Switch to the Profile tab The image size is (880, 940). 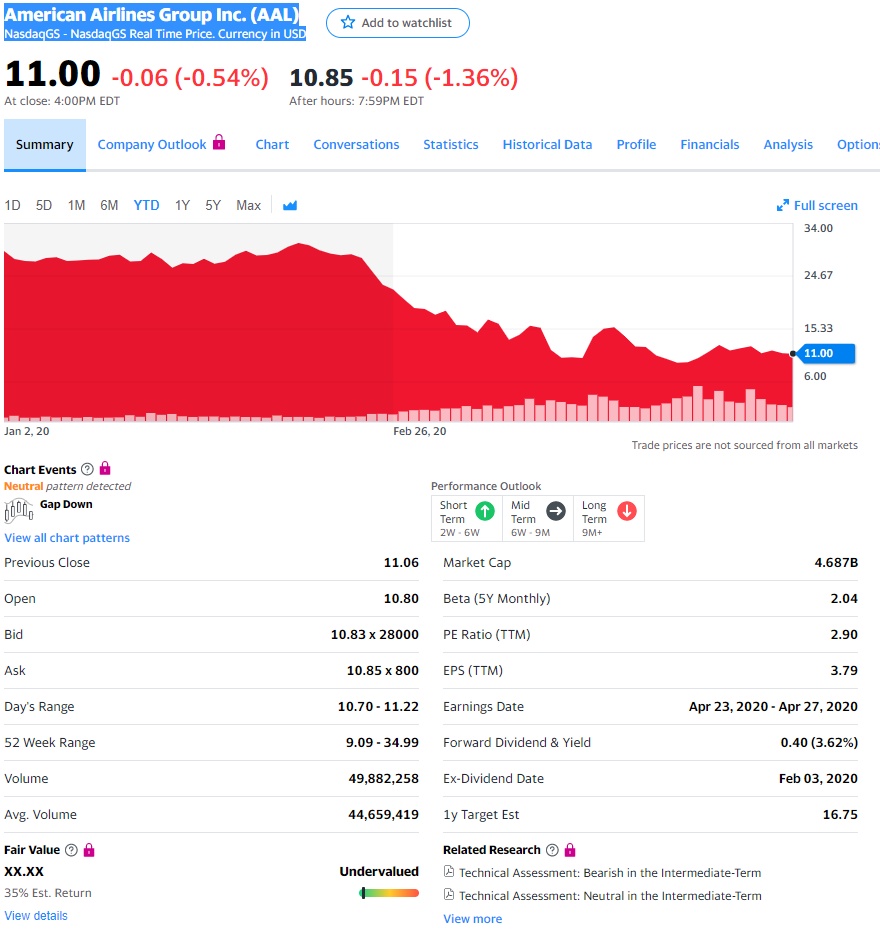[636, 144]
